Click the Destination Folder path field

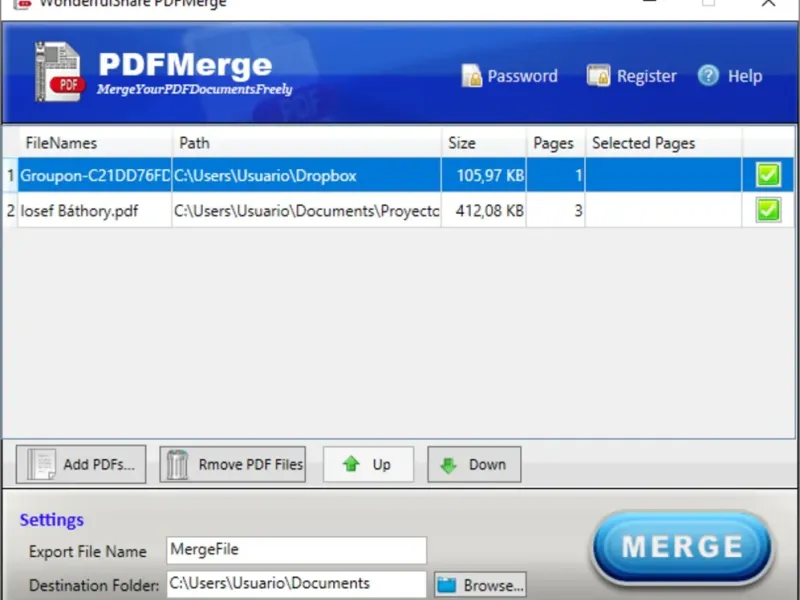(296, 584)
